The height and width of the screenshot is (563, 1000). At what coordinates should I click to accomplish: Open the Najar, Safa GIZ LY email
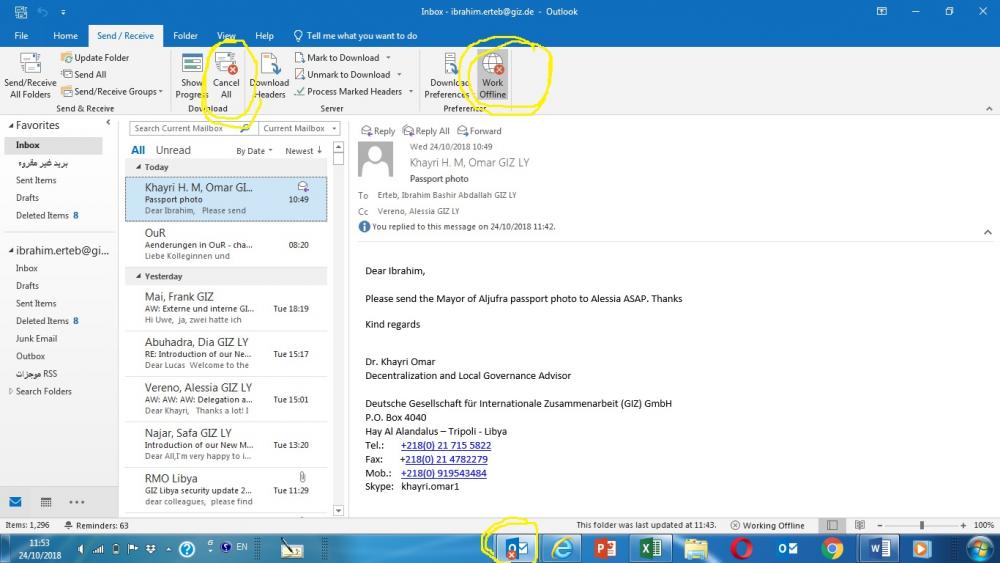click(x=226, y=444)
